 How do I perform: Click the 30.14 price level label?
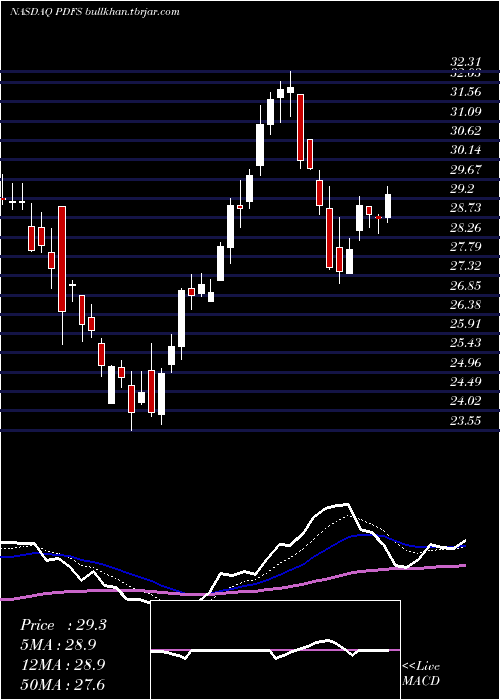(466, 150)
